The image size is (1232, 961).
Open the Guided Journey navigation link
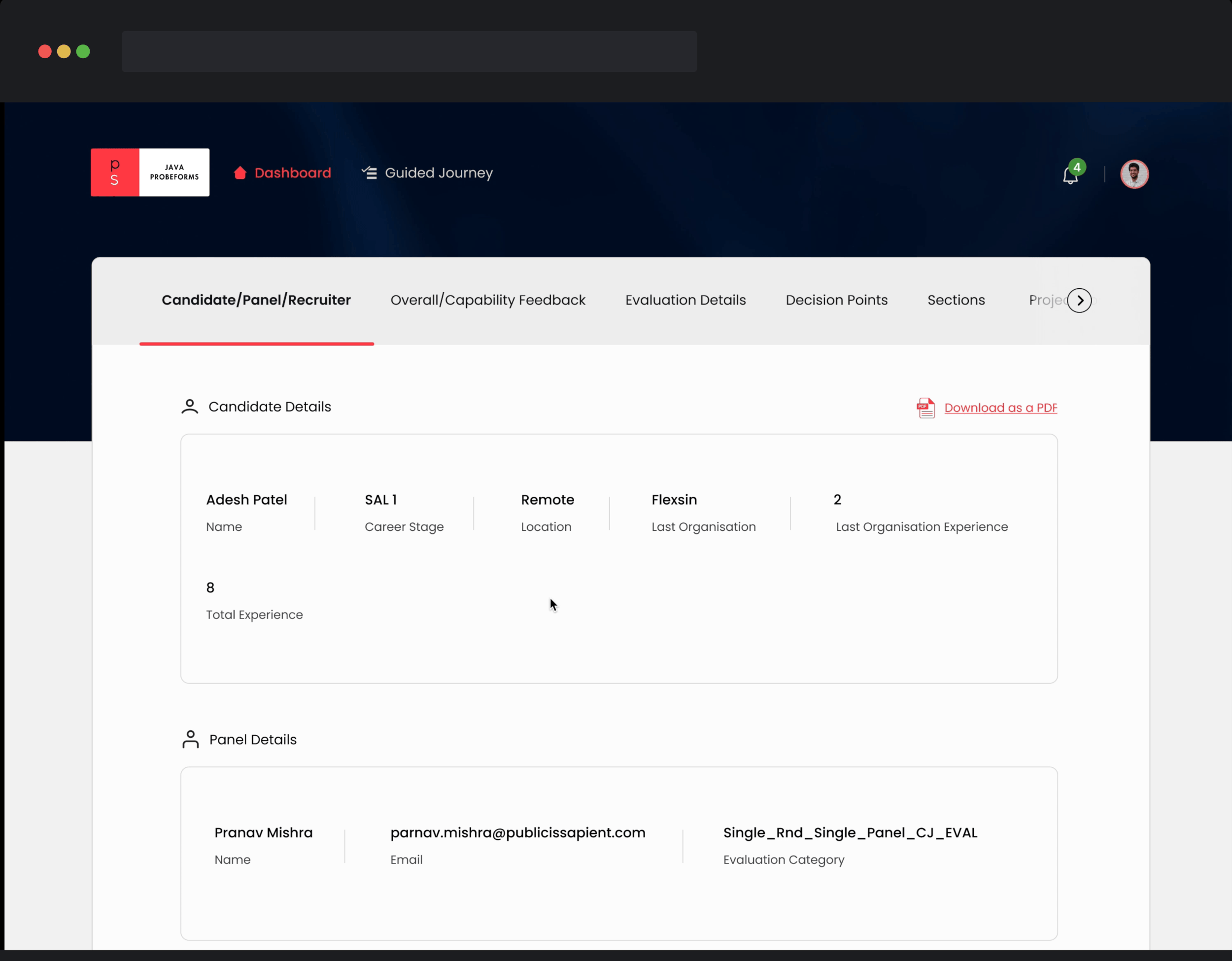438,172
